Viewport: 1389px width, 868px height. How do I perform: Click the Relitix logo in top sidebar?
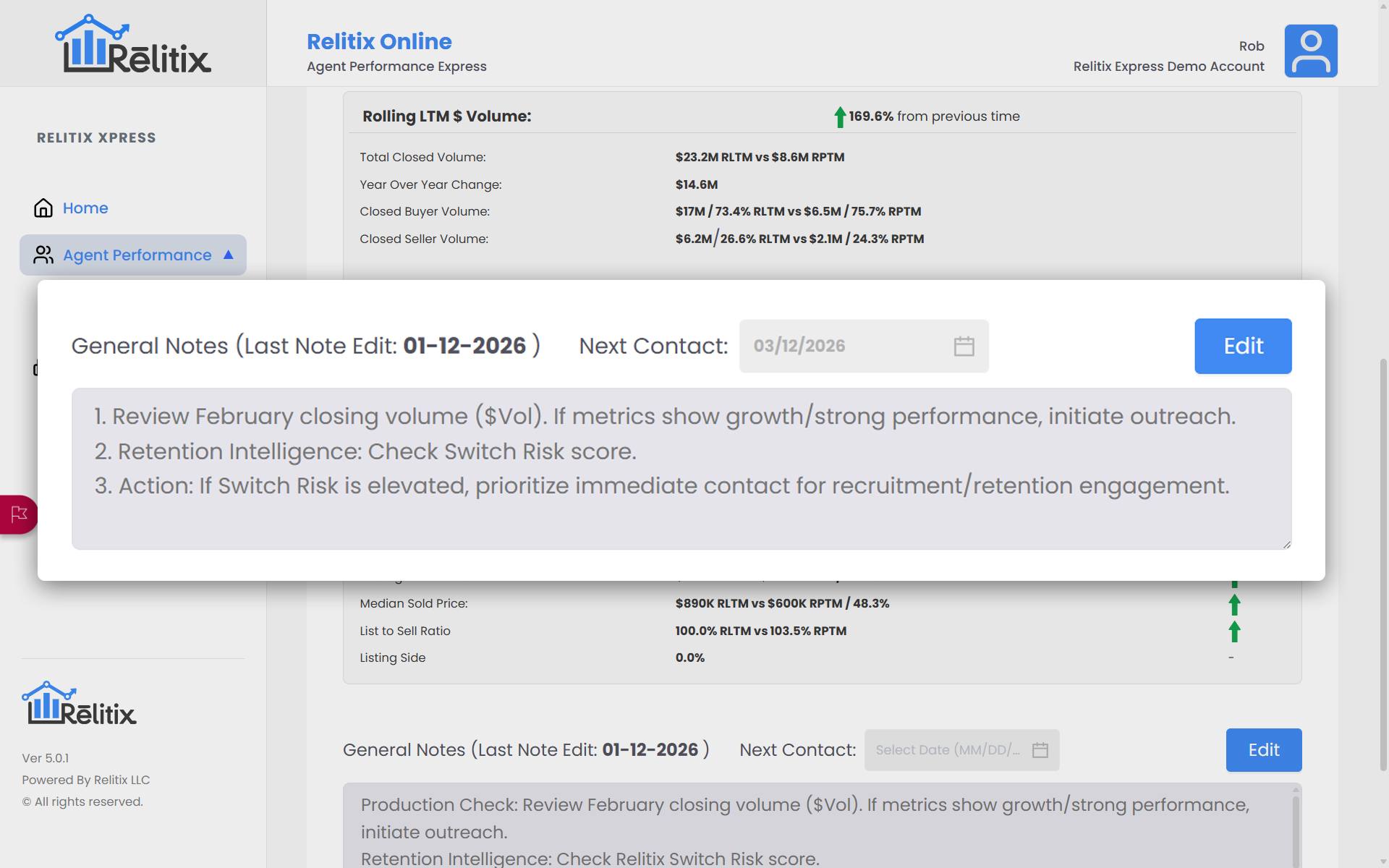(133, 45)
